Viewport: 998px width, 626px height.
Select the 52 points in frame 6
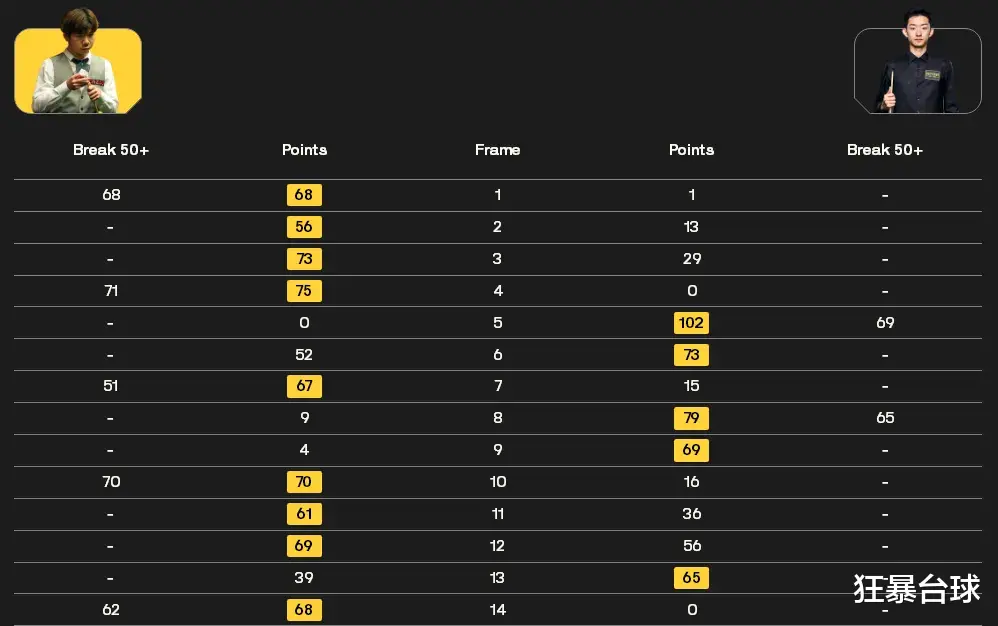click(x=304, y=354)
